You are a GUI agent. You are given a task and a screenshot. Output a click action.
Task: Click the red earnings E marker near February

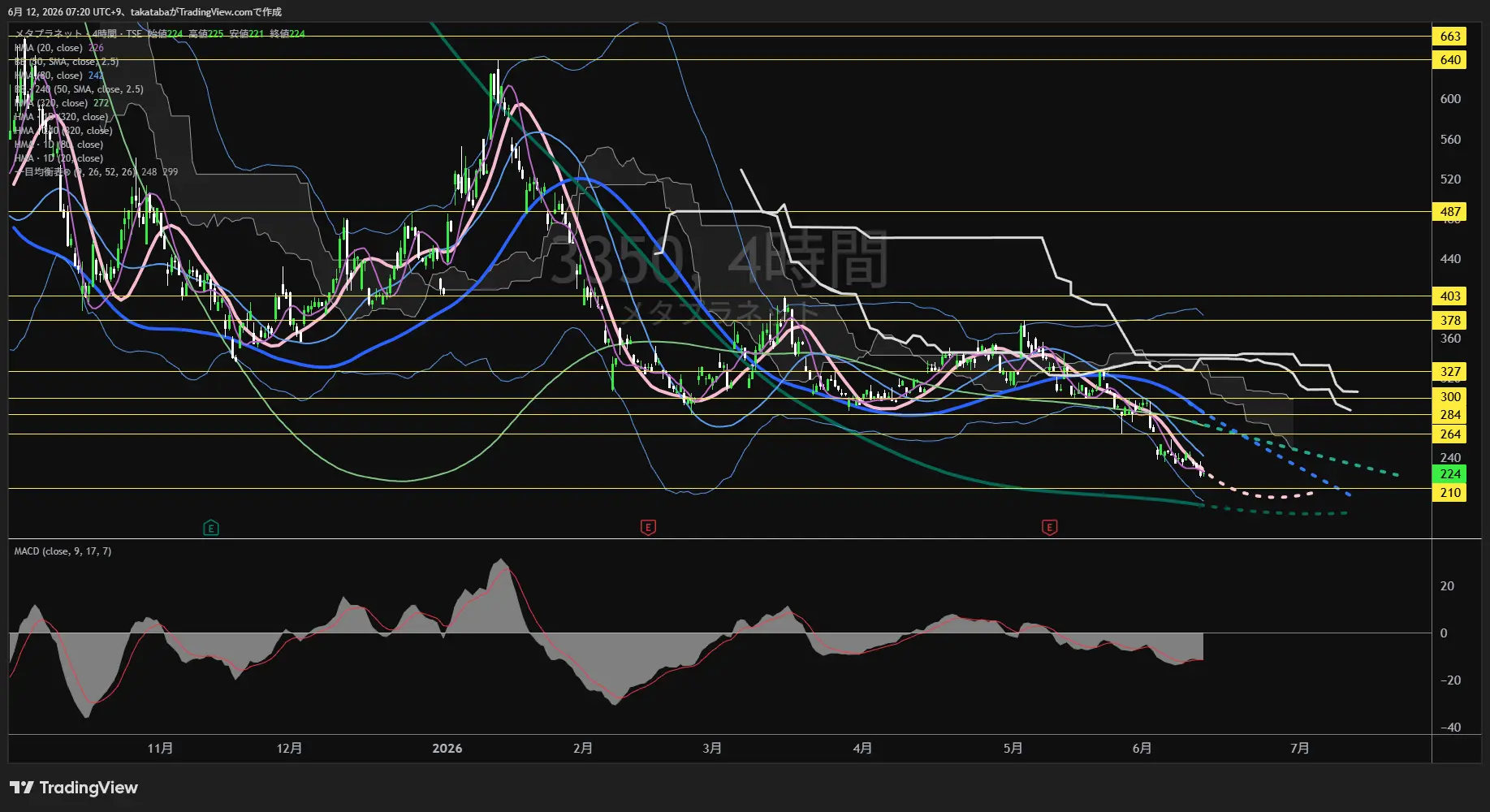648,528
